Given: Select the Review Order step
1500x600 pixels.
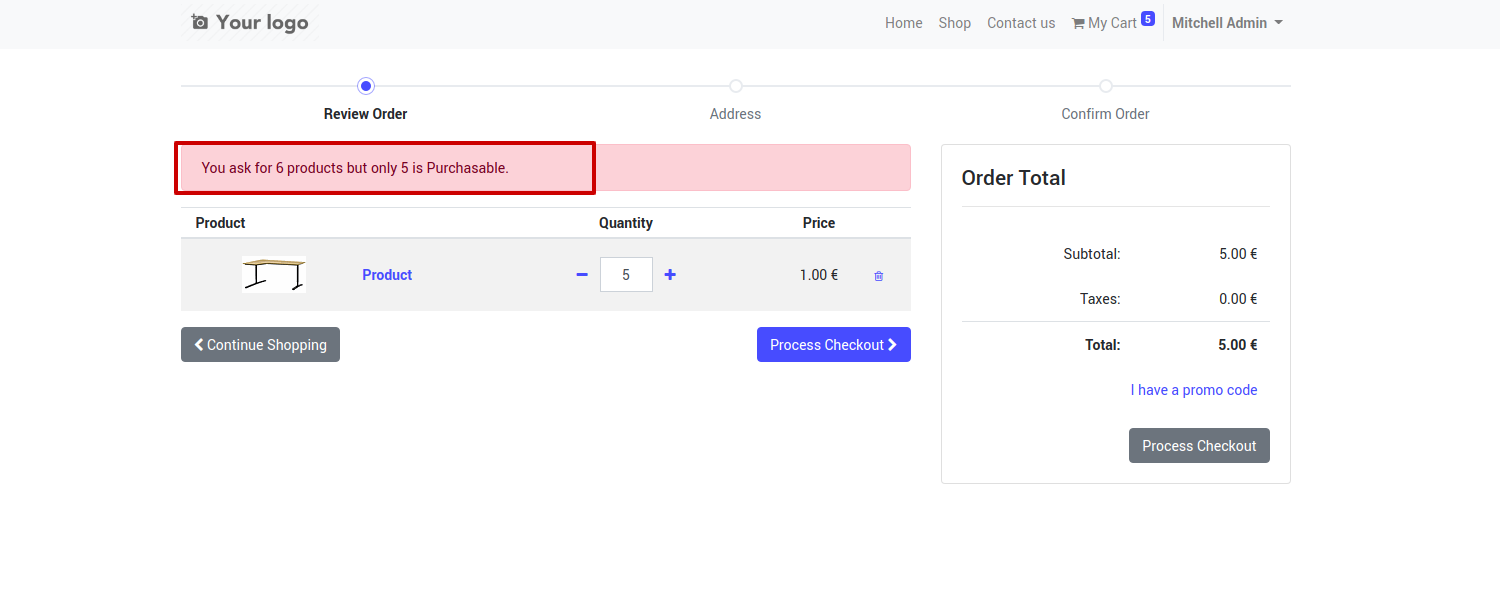Looking at the screenshot, I should 366,114.
